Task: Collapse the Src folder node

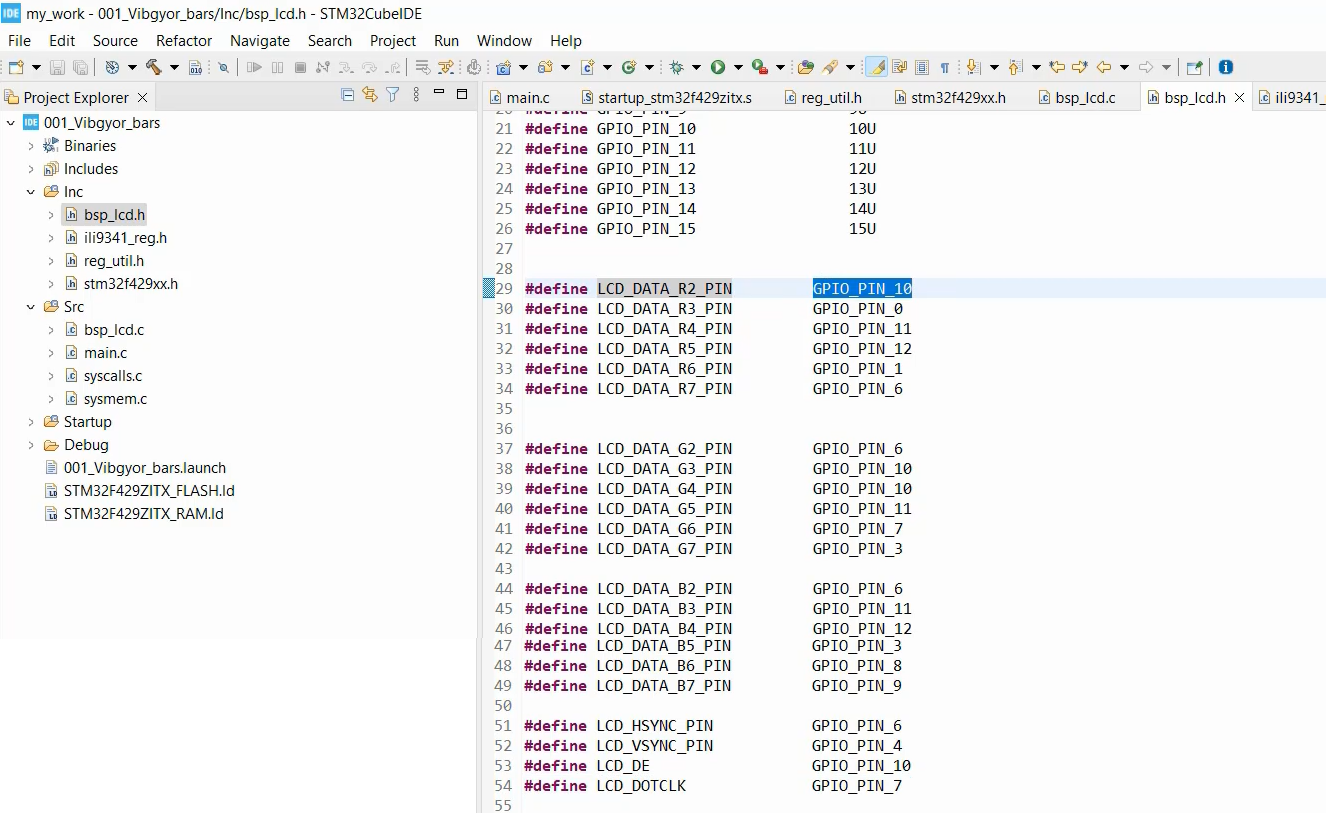Action: tap(31, 307)
